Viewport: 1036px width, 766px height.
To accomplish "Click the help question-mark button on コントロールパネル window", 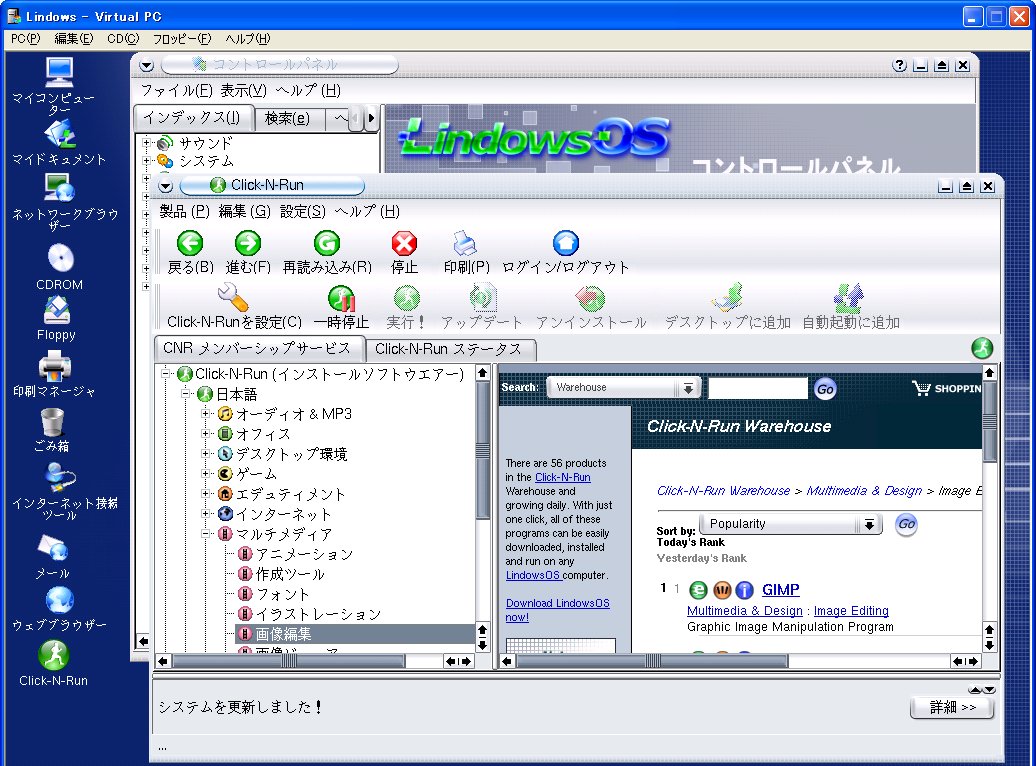I will click(899, 65).
